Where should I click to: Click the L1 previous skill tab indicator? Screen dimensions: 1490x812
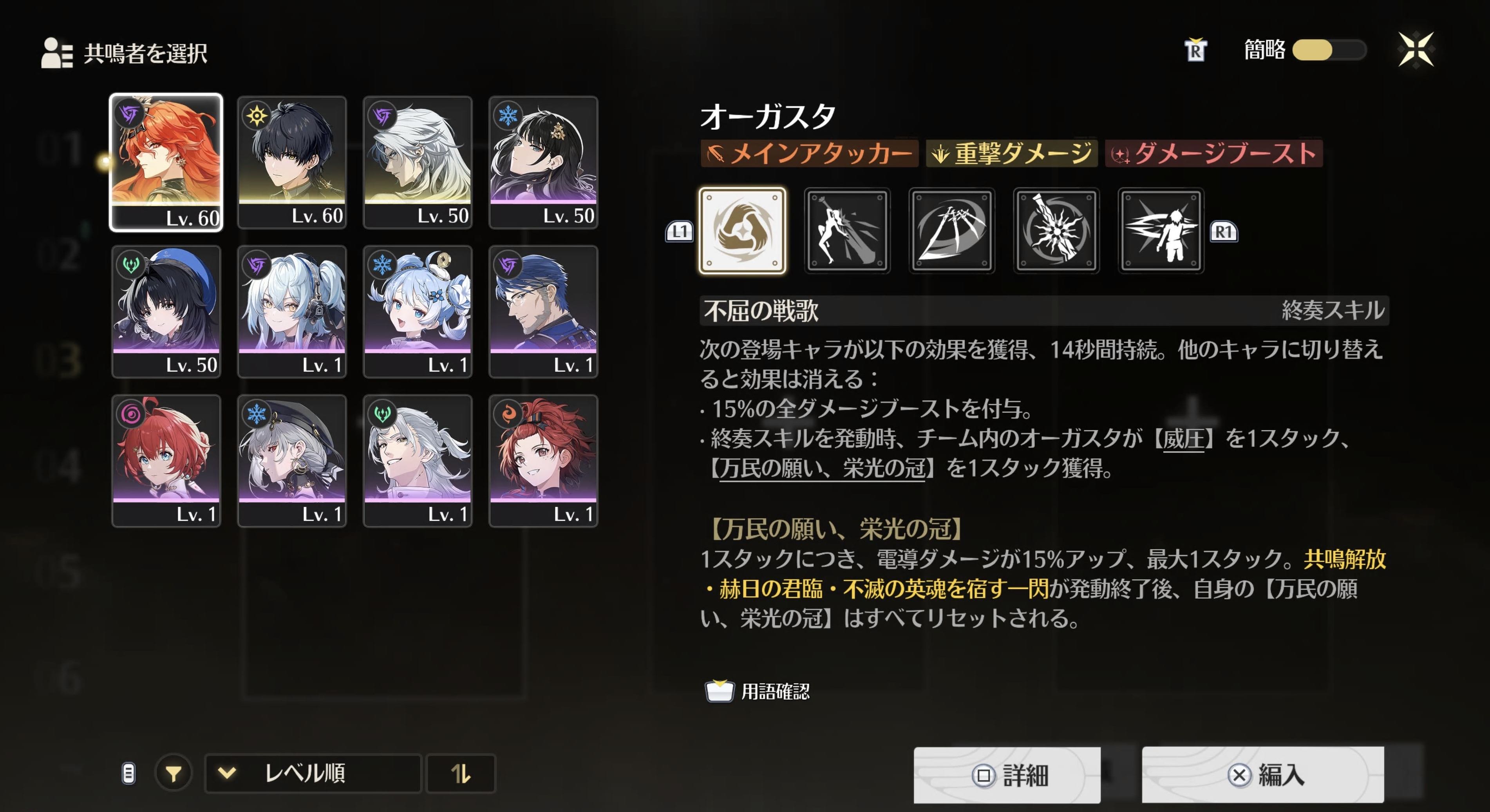(x=679, y=231)
